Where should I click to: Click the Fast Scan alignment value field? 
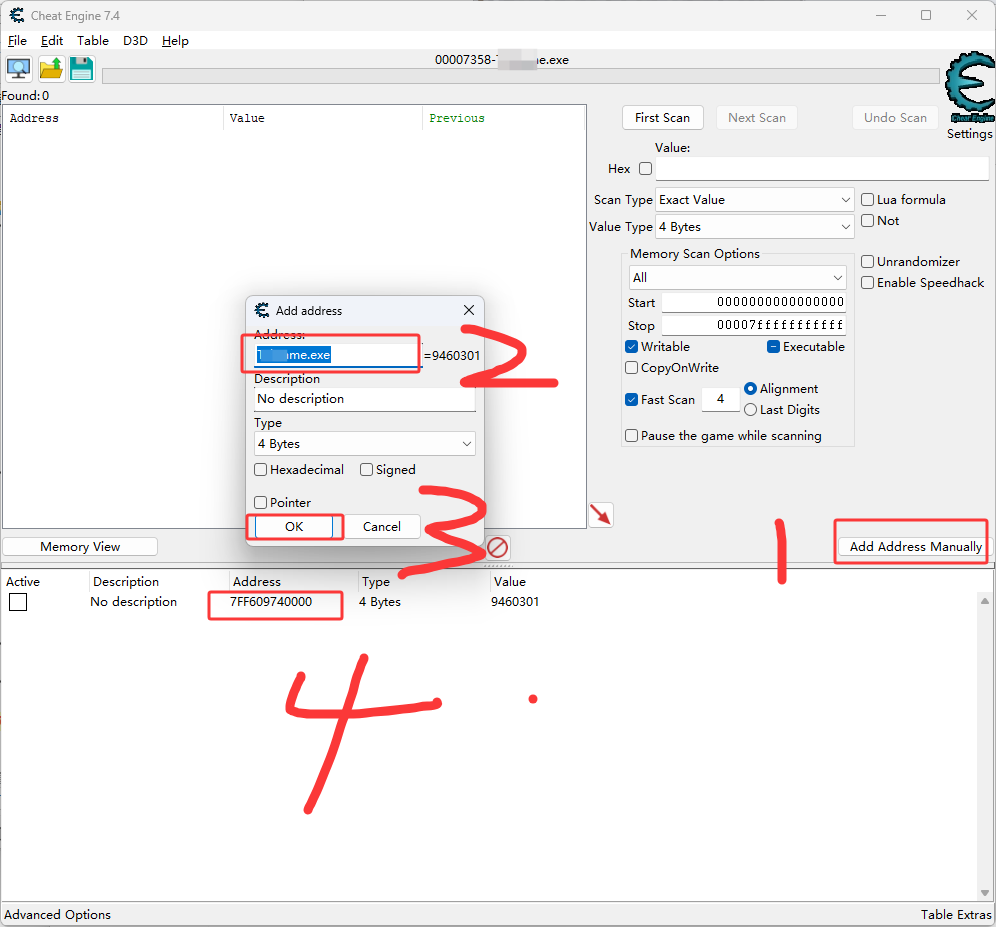pos(720,399)
